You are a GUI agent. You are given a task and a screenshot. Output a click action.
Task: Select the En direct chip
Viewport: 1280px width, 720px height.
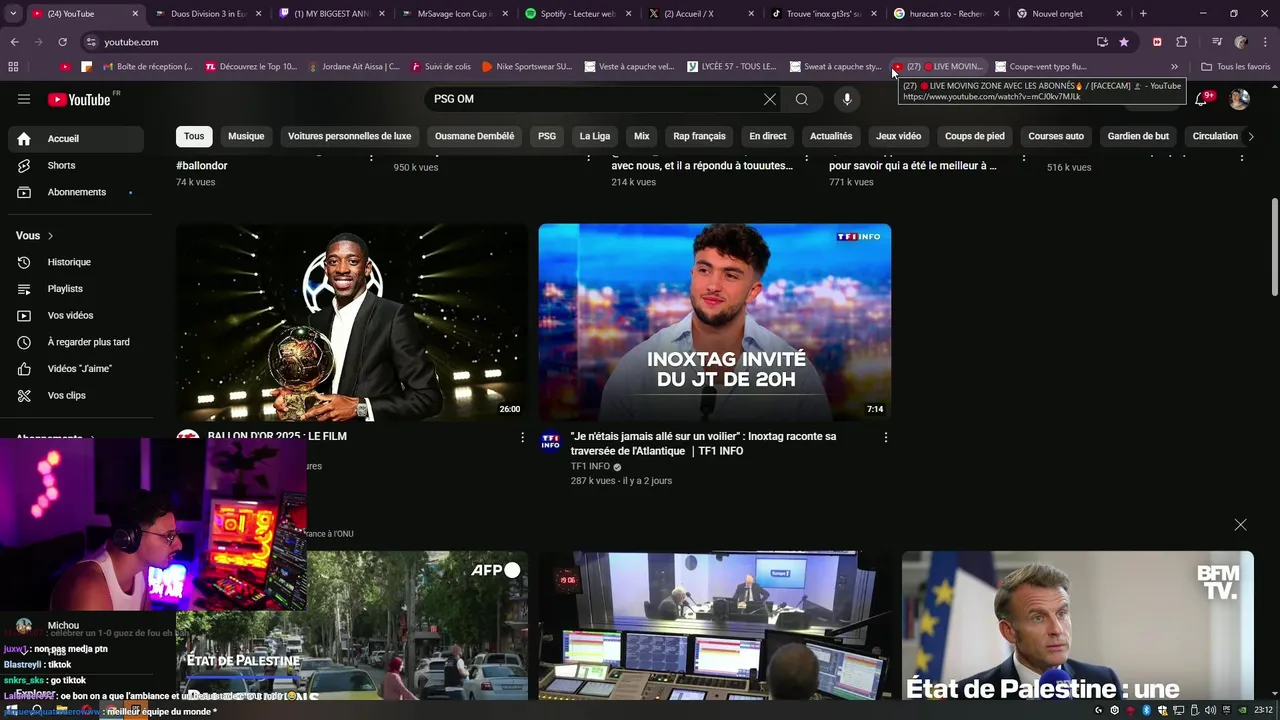pyautogui.click(x=768, y=136)
